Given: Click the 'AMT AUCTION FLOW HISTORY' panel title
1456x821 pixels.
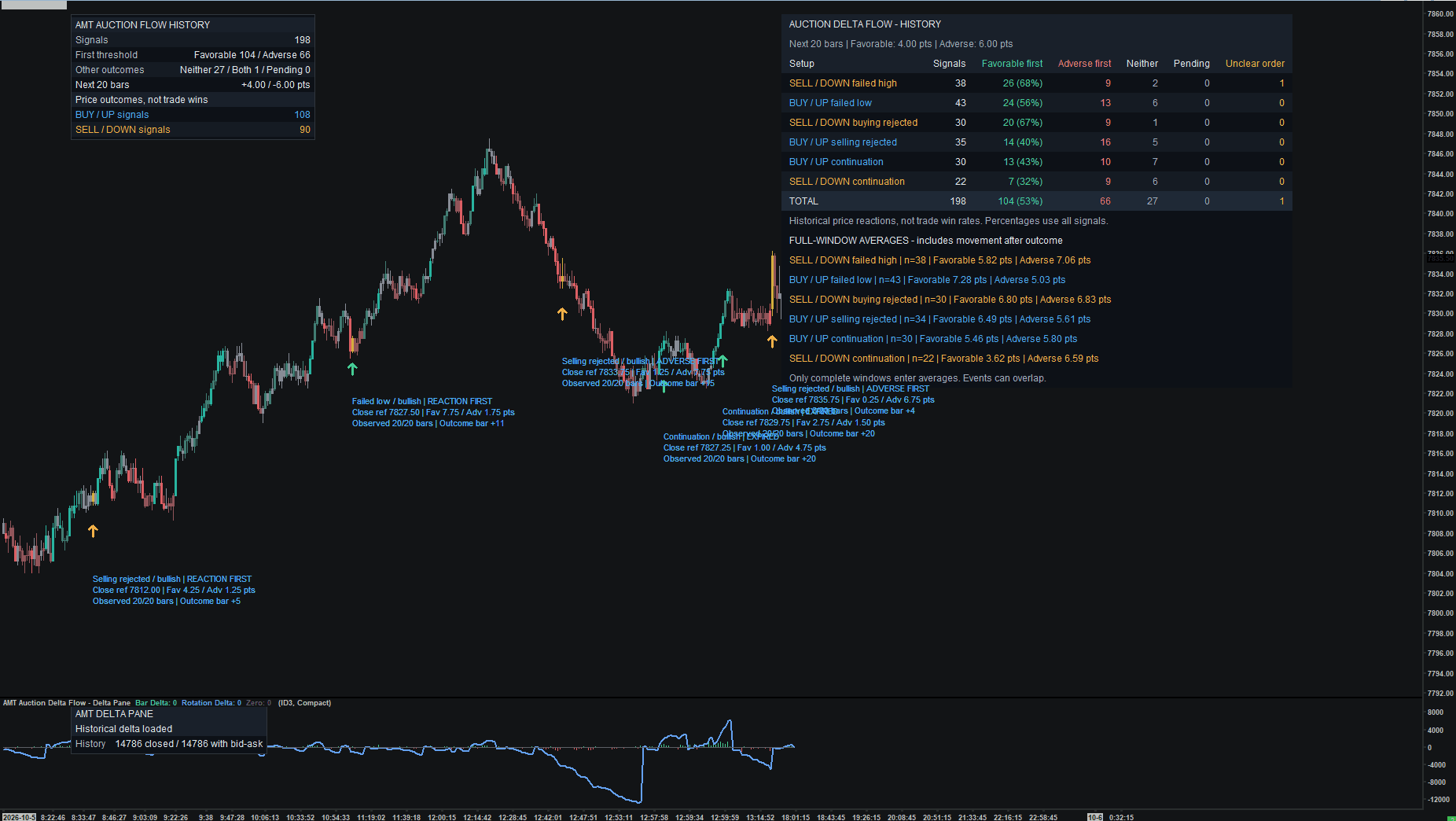Looking at the screenshot, I should (142, 25).
